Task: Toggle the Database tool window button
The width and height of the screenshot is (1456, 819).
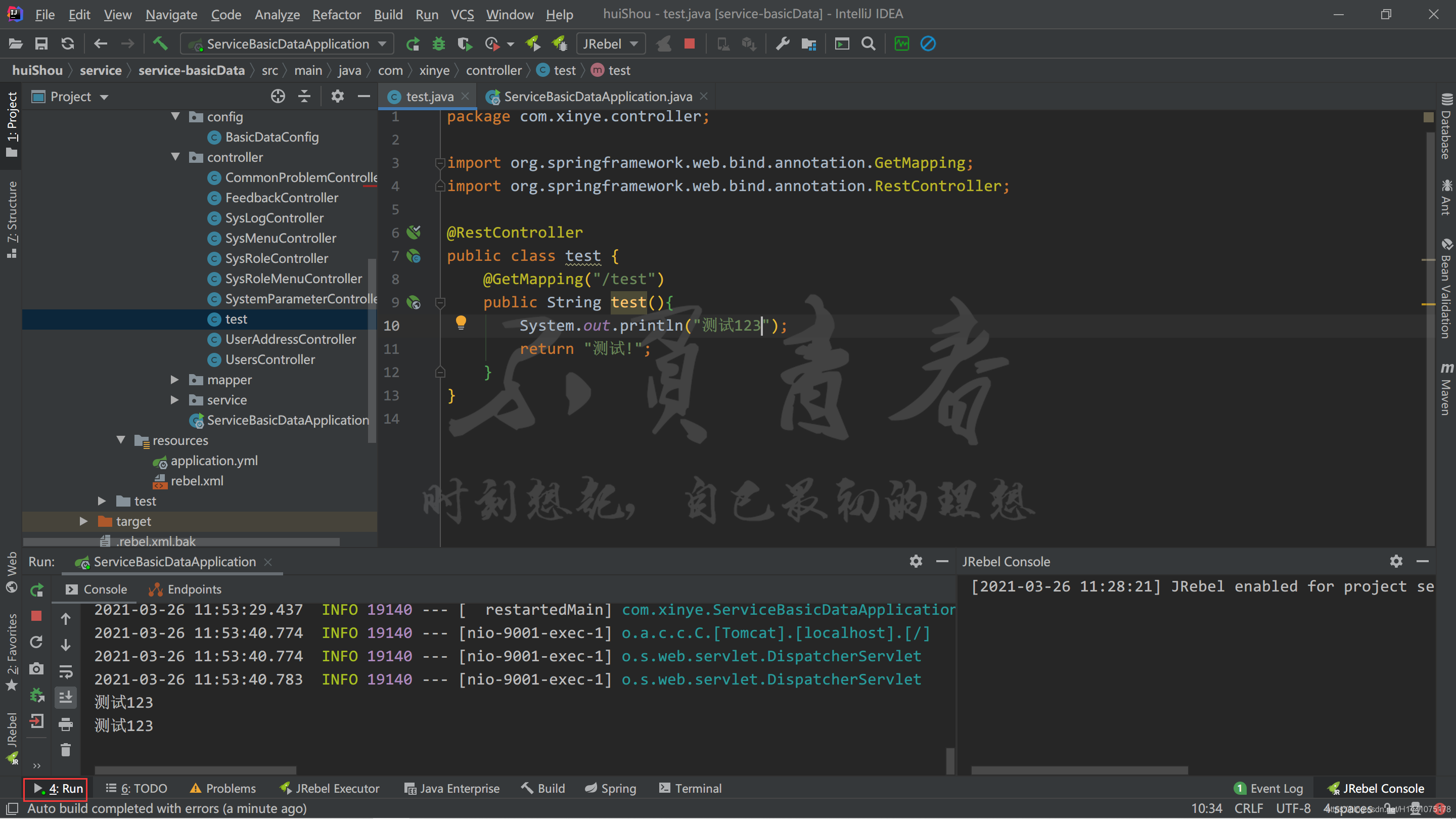Action: point(1446,125)
